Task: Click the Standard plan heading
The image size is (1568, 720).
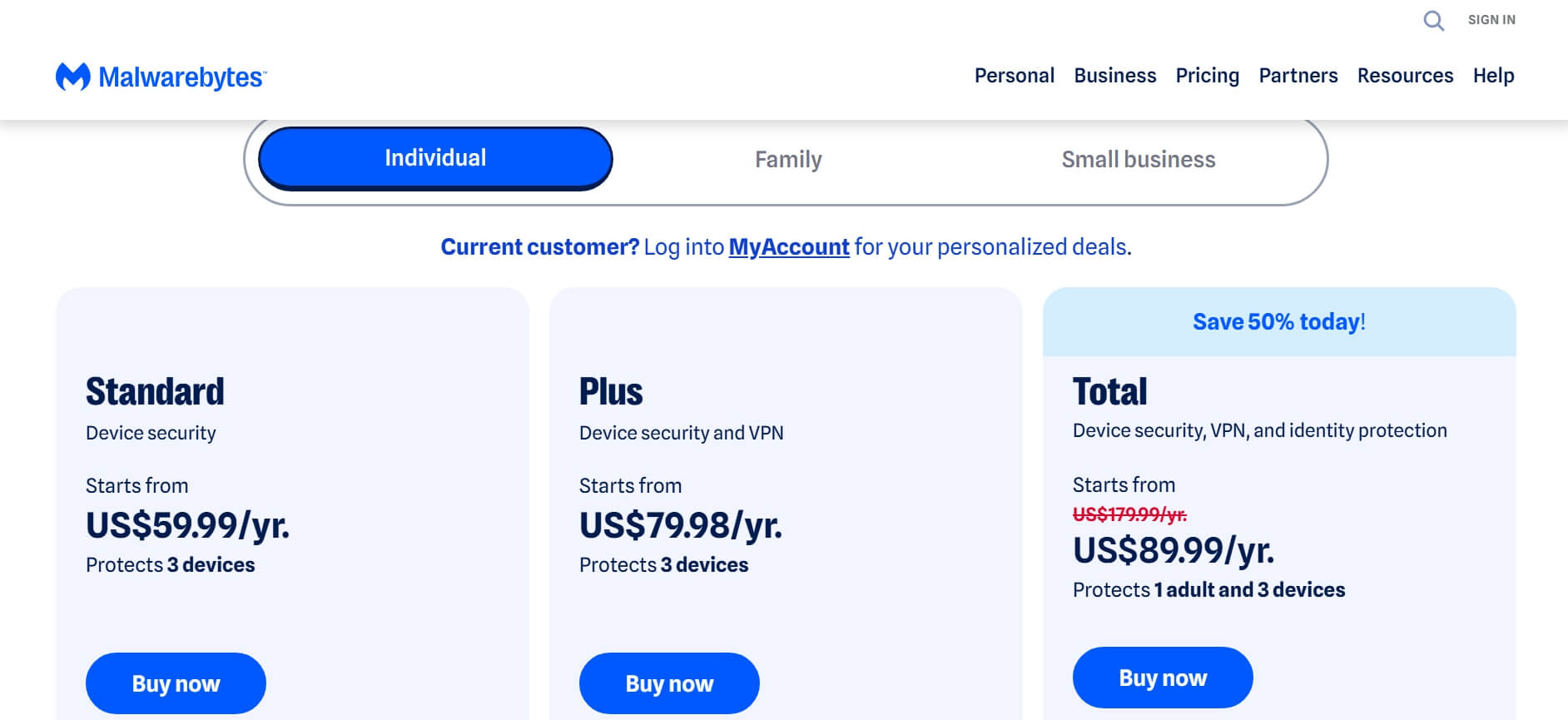Action: pos(155,390)
